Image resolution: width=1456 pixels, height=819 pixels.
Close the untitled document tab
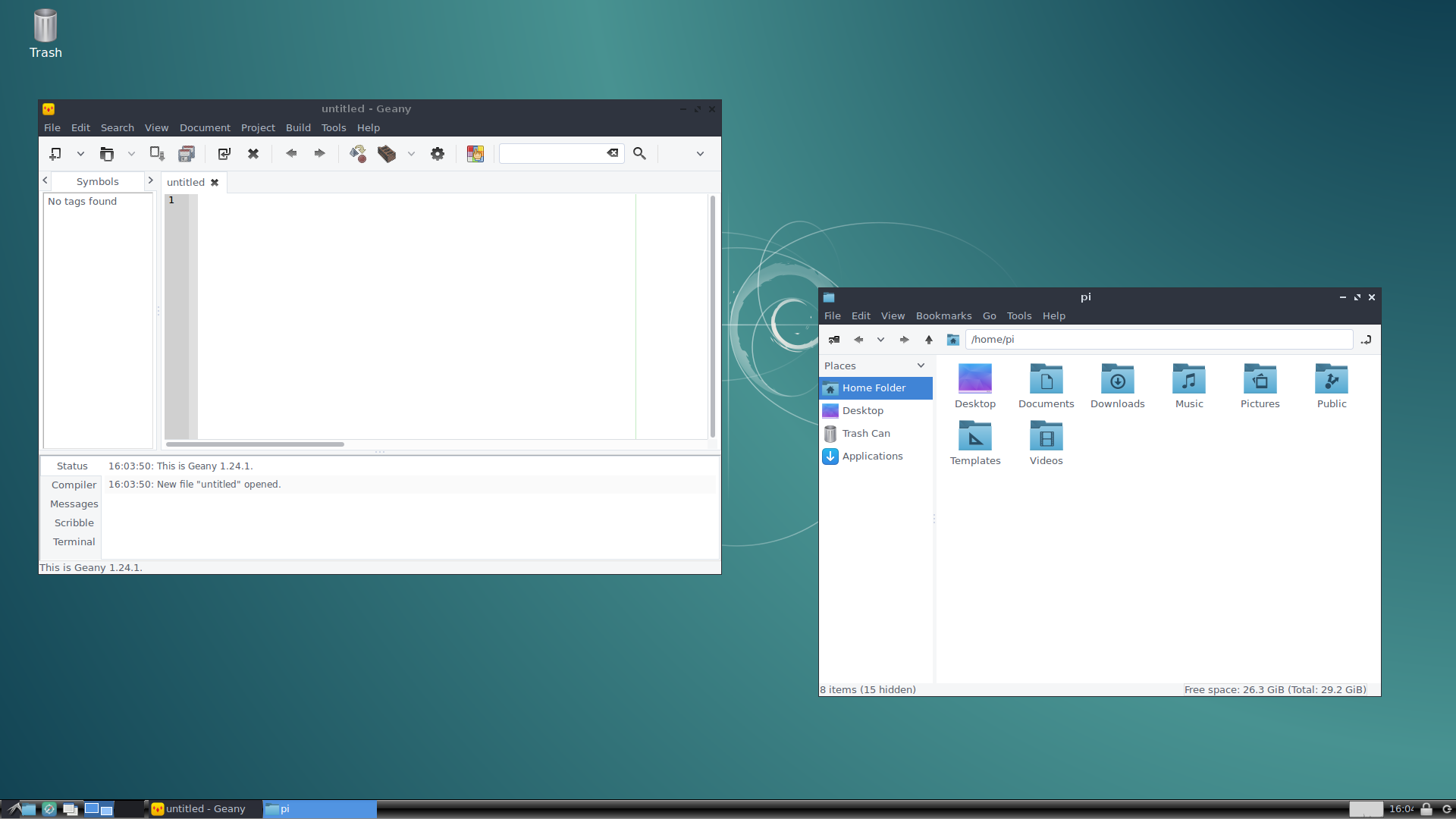tap(215, 182)
